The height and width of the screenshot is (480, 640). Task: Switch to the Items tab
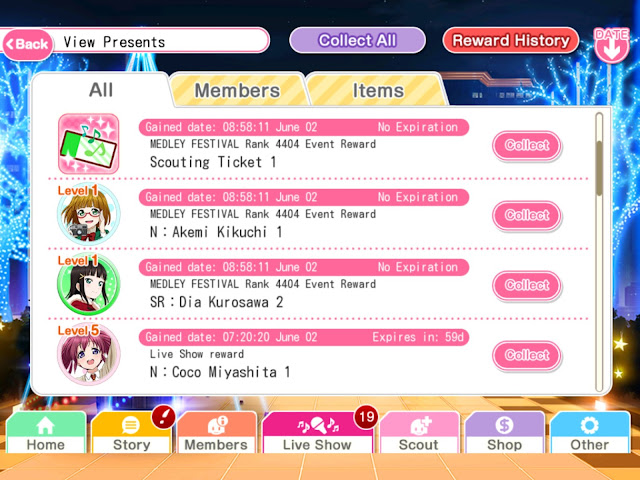378,90
